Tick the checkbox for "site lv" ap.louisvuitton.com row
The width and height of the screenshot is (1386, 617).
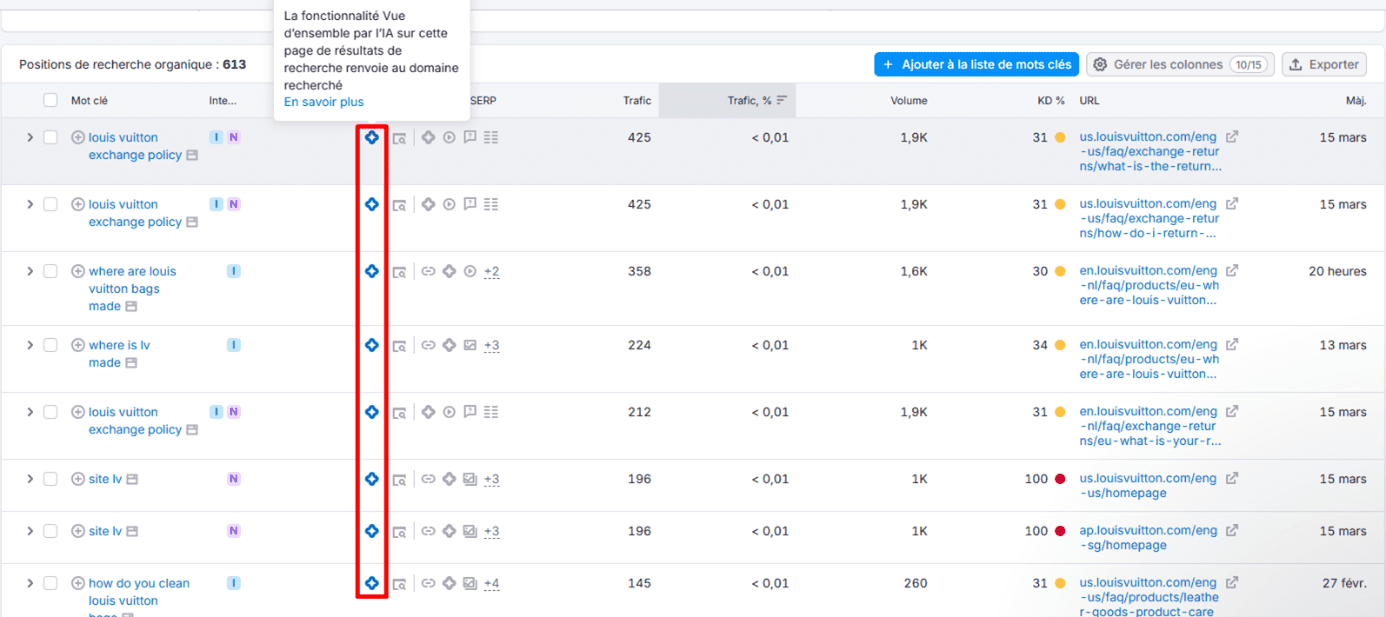tap(50, 531)
